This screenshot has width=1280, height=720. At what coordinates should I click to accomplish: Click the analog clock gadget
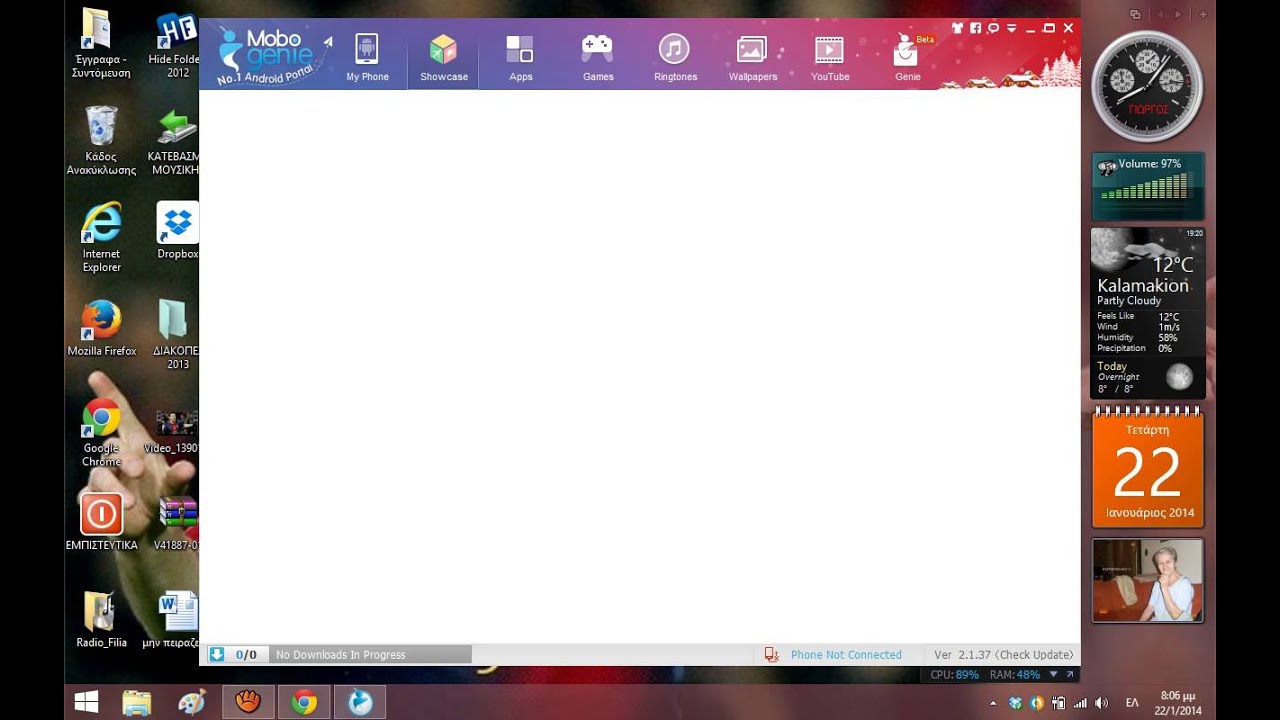(x=1148, y=87)
